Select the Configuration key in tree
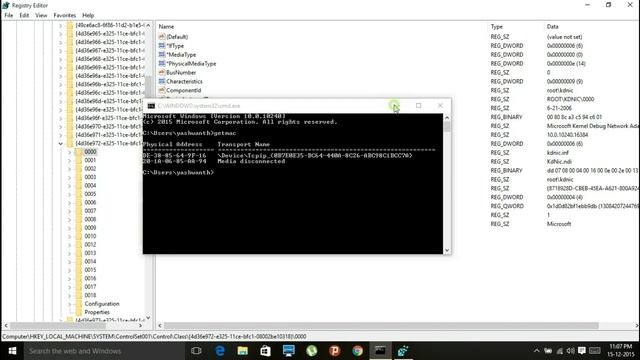Viewport: 640px width, 360px height. click(102, 304)
